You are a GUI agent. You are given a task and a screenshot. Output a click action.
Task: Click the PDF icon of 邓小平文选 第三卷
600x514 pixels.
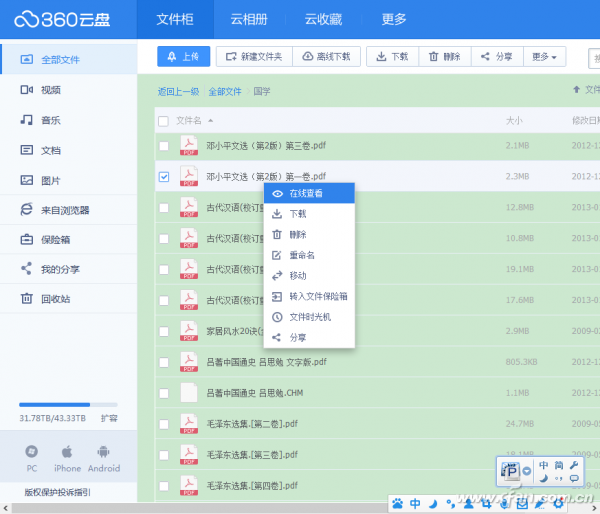click(x=189, y=145)
